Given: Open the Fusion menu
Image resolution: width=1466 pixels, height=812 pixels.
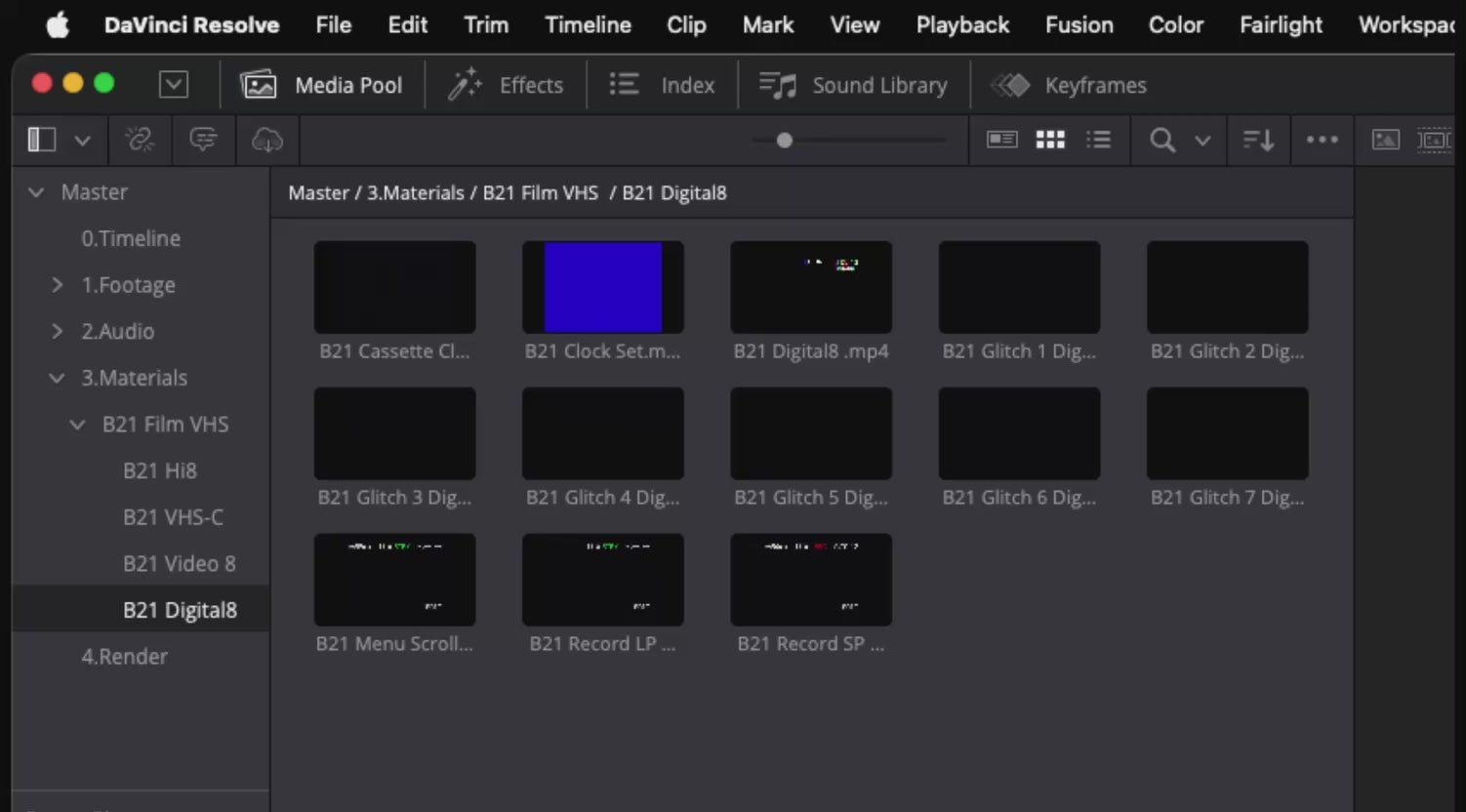Looking at the screenshot, I should coord(1079,25).
